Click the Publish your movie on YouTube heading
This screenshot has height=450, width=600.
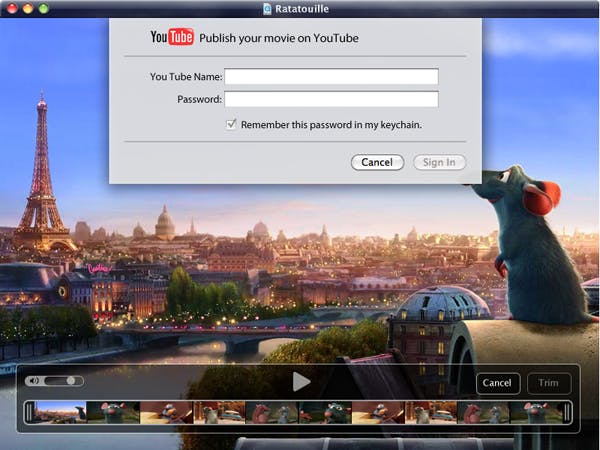point(279,38)
